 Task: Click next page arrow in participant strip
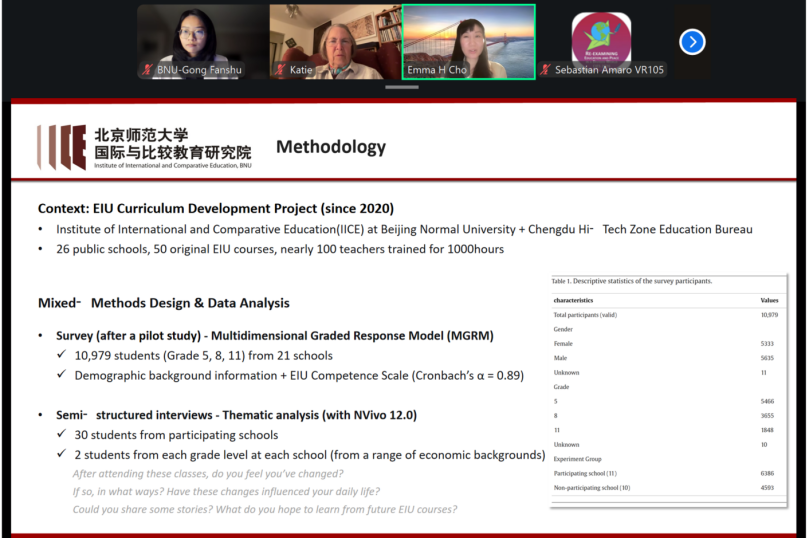click(x=692, y=42)
